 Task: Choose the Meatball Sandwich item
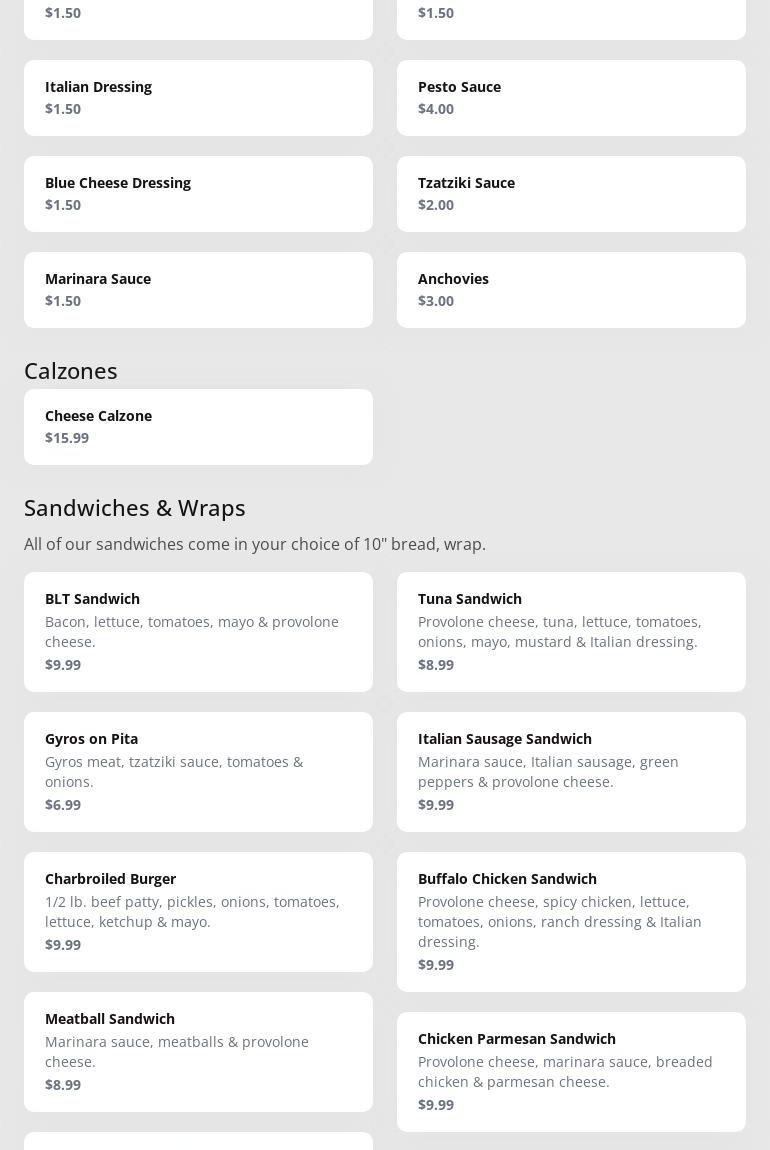click(x=198, y=1052)
